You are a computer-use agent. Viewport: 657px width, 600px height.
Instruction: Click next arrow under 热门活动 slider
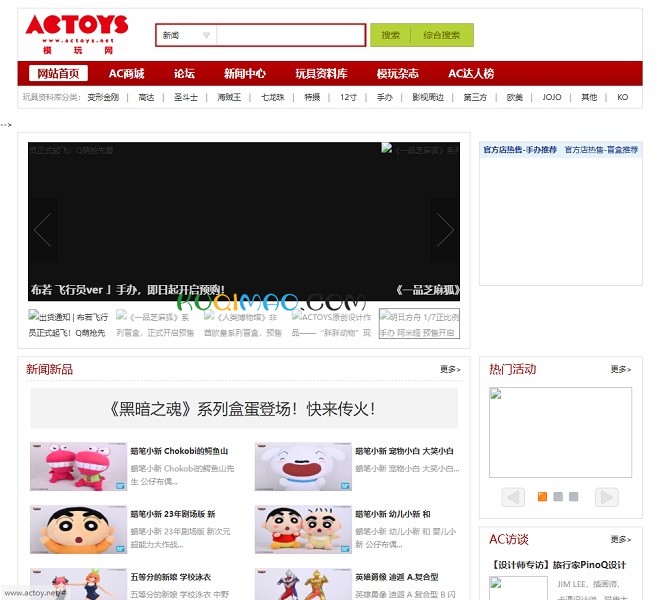coord(607,497)
